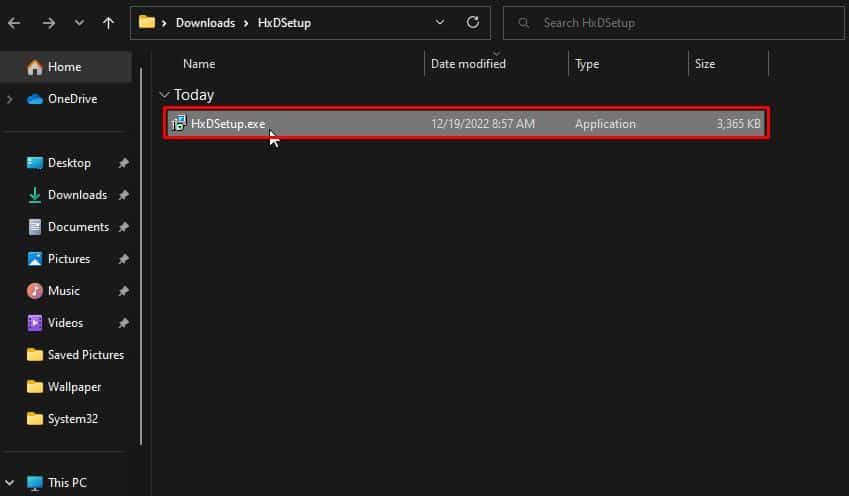Screen dimensions: 849x496
Task: Select the HxDSetup.exe installer icon
Action: 178,123
